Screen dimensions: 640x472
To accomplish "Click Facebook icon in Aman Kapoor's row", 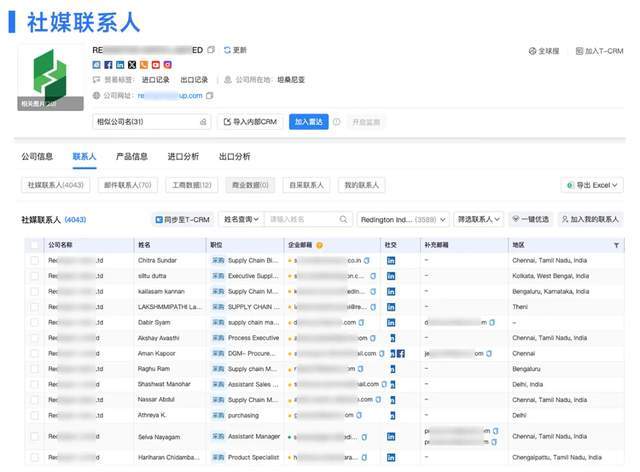I will coord(400,354).
